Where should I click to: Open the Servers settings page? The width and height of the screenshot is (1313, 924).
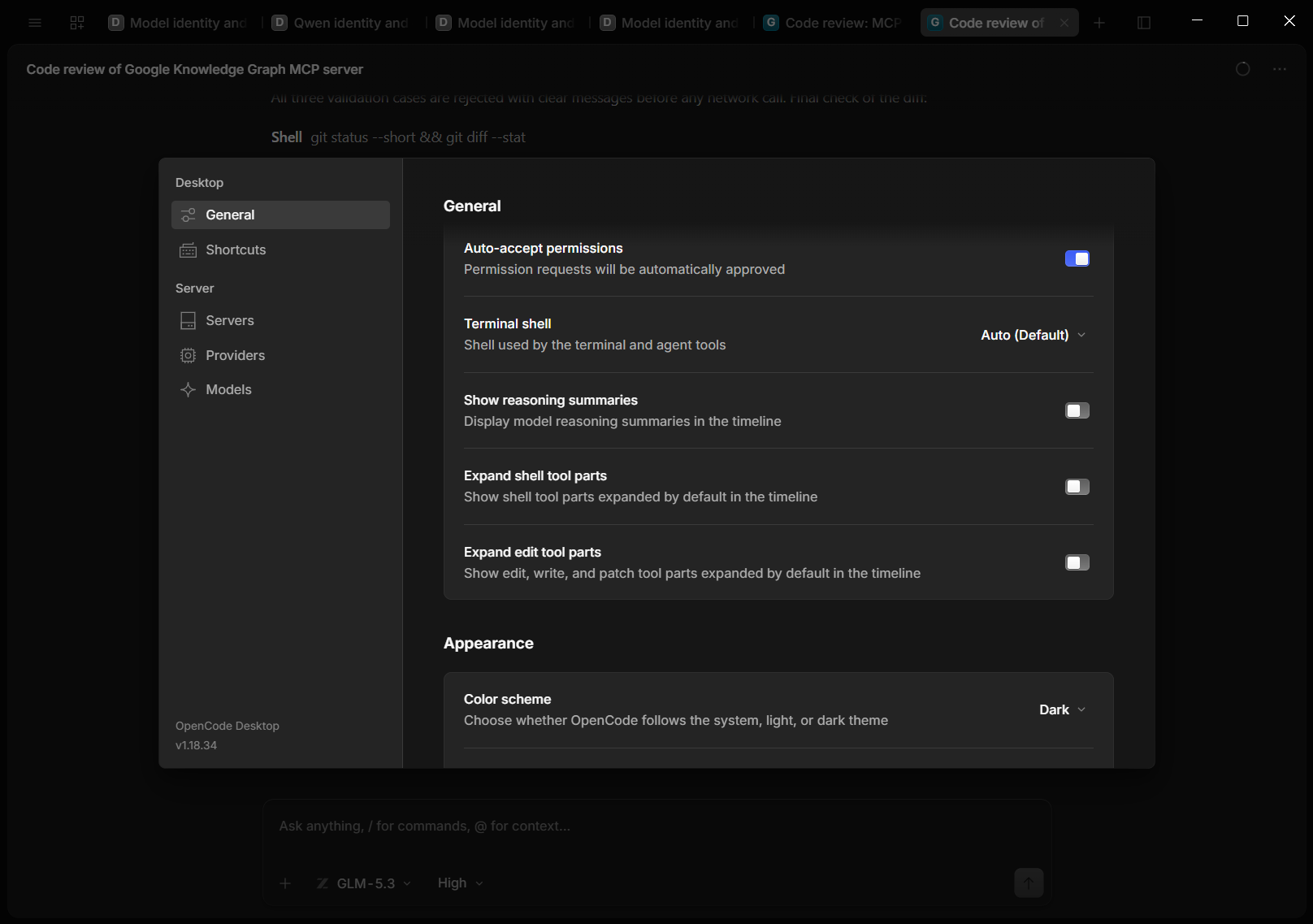[280, 321]
